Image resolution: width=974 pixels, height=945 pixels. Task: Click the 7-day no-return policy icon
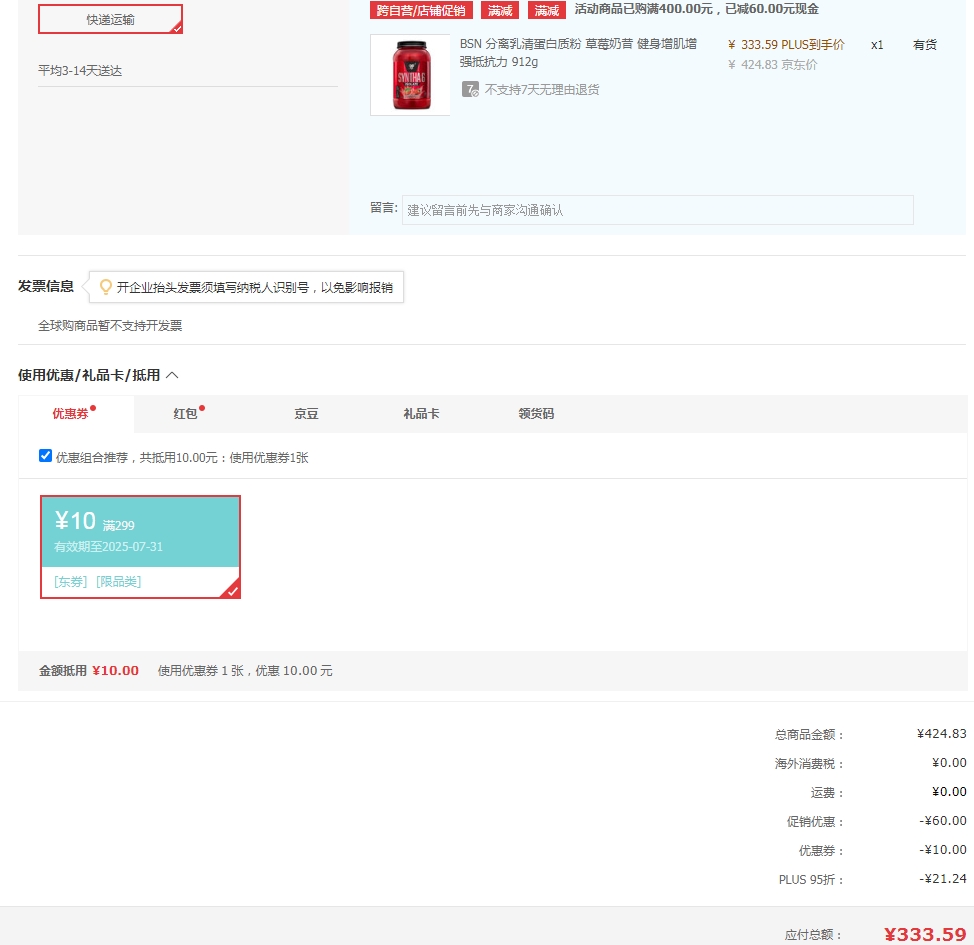(x=470, y=89)
